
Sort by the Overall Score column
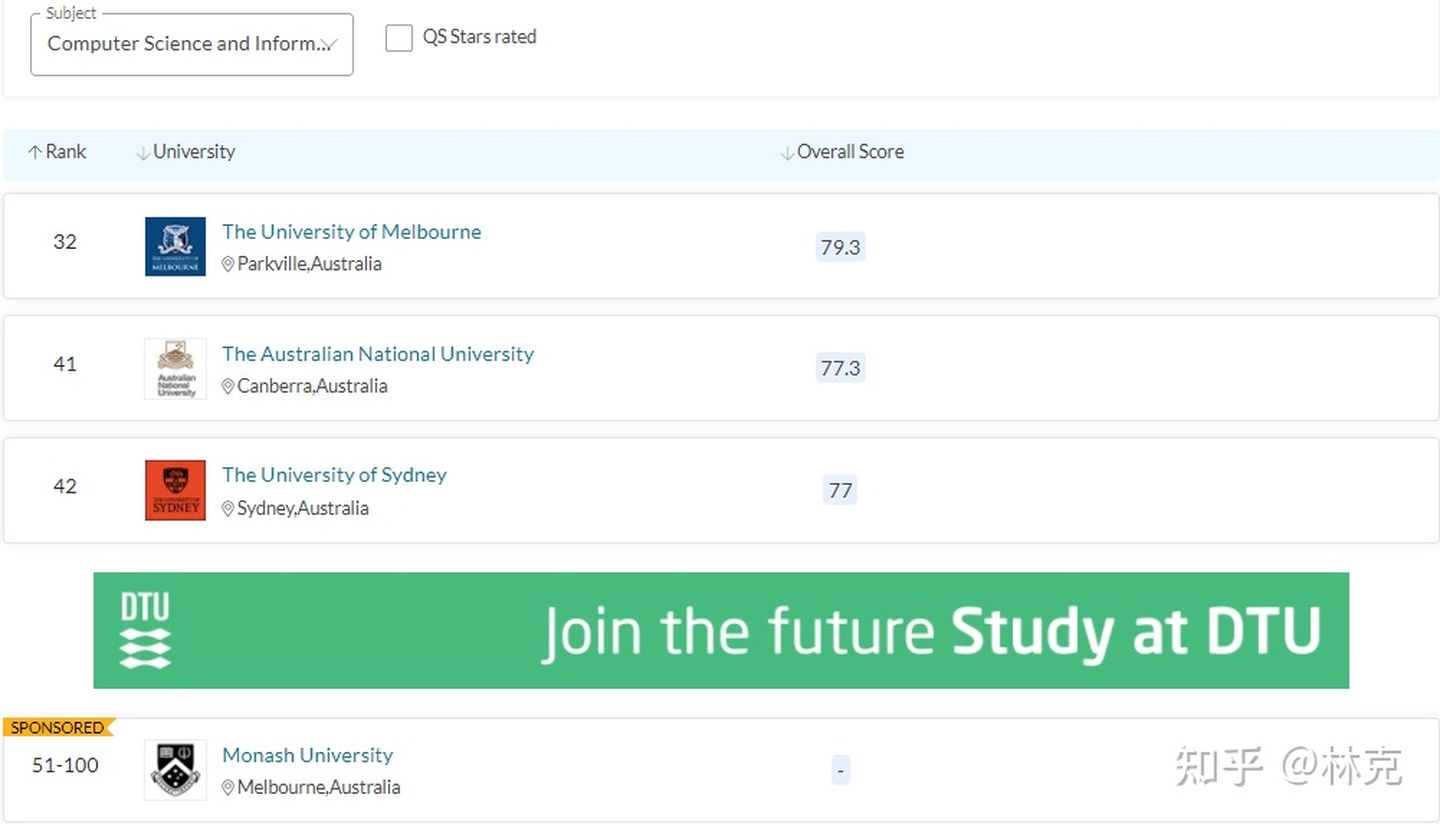[x=842, y=152]
